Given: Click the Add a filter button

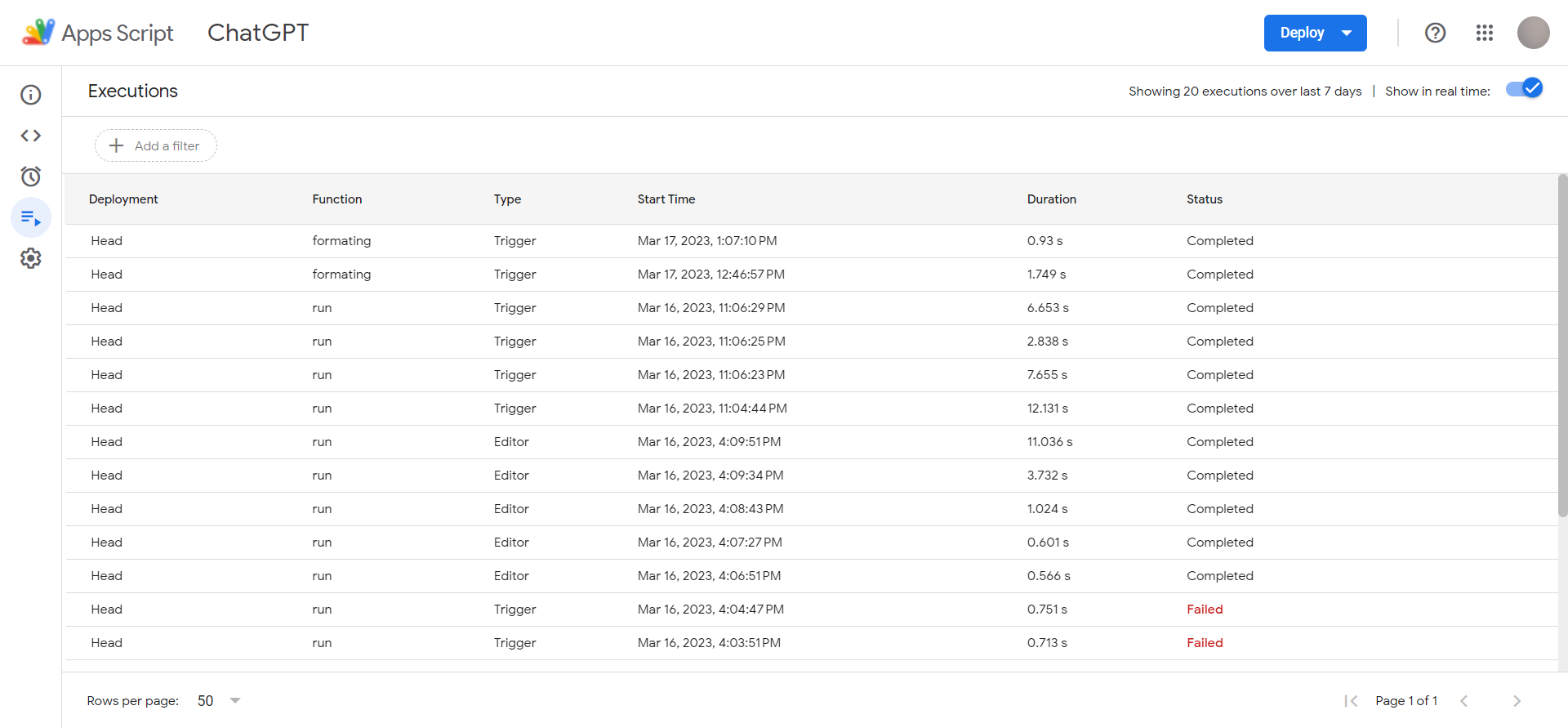Looking at the screenshot, I should point(156,145).
